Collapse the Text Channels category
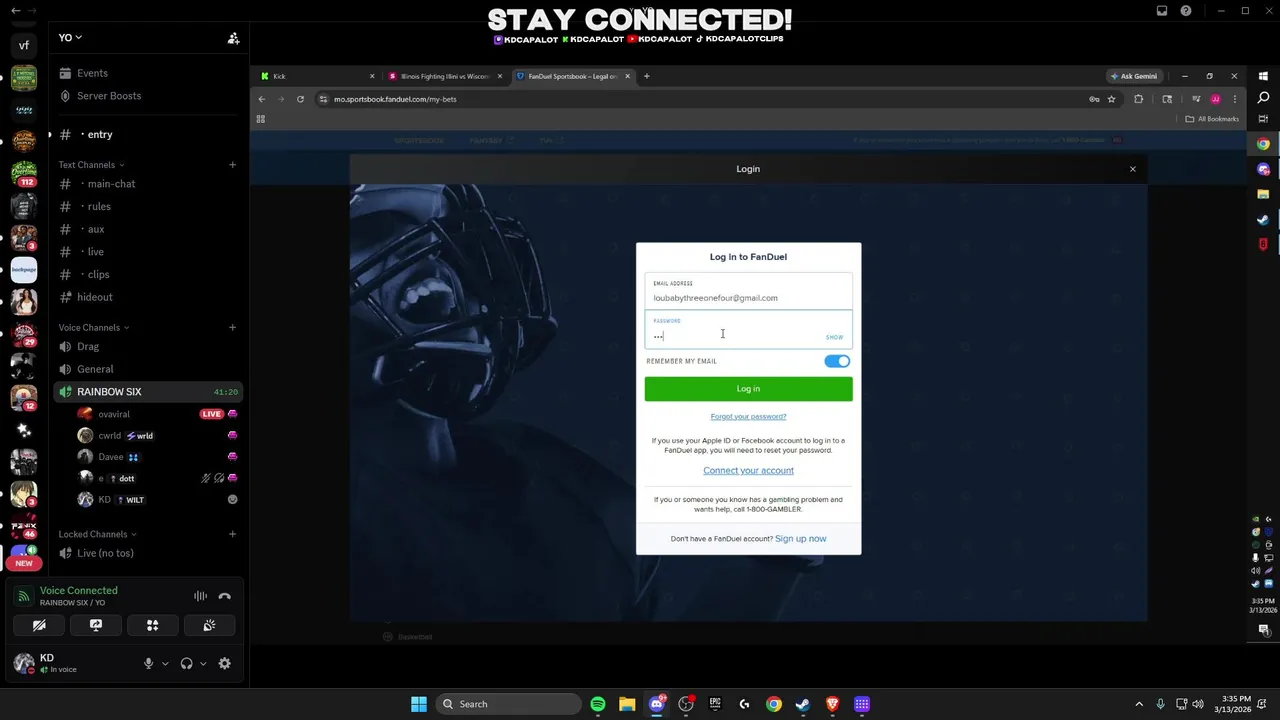This screenshot has height=720, width=1280. 91,164
